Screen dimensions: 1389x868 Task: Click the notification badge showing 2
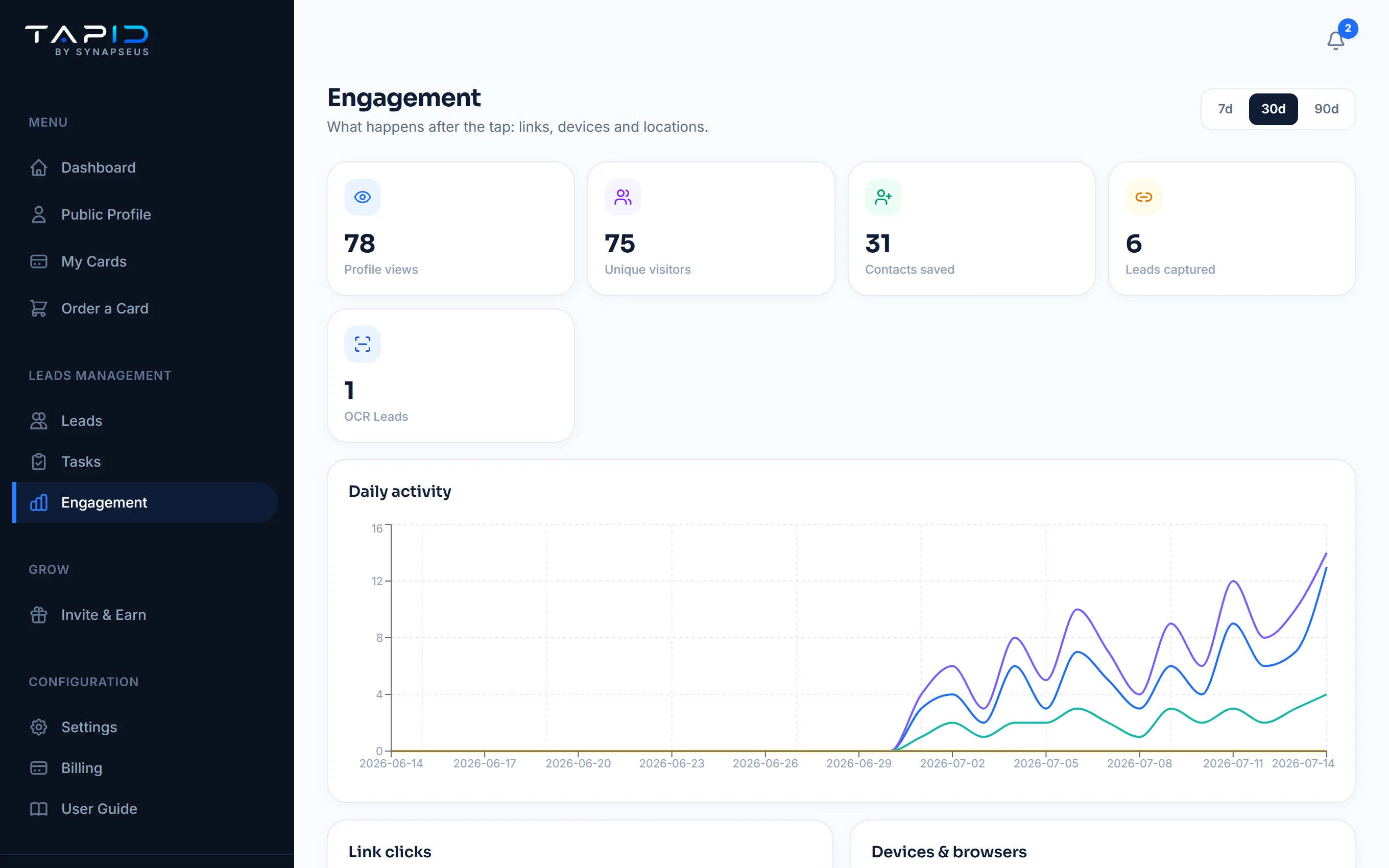[1348, 28]
